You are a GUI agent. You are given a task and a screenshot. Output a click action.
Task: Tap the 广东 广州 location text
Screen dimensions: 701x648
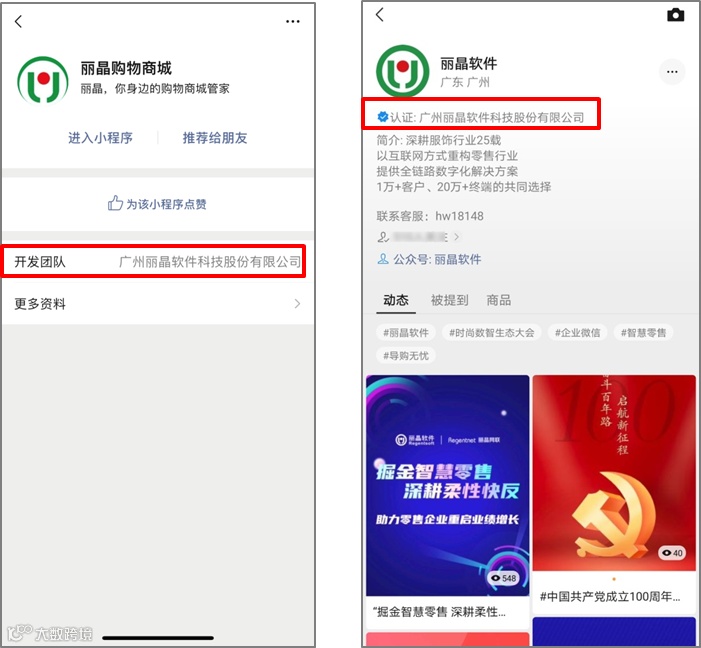[x=465, y=82]
